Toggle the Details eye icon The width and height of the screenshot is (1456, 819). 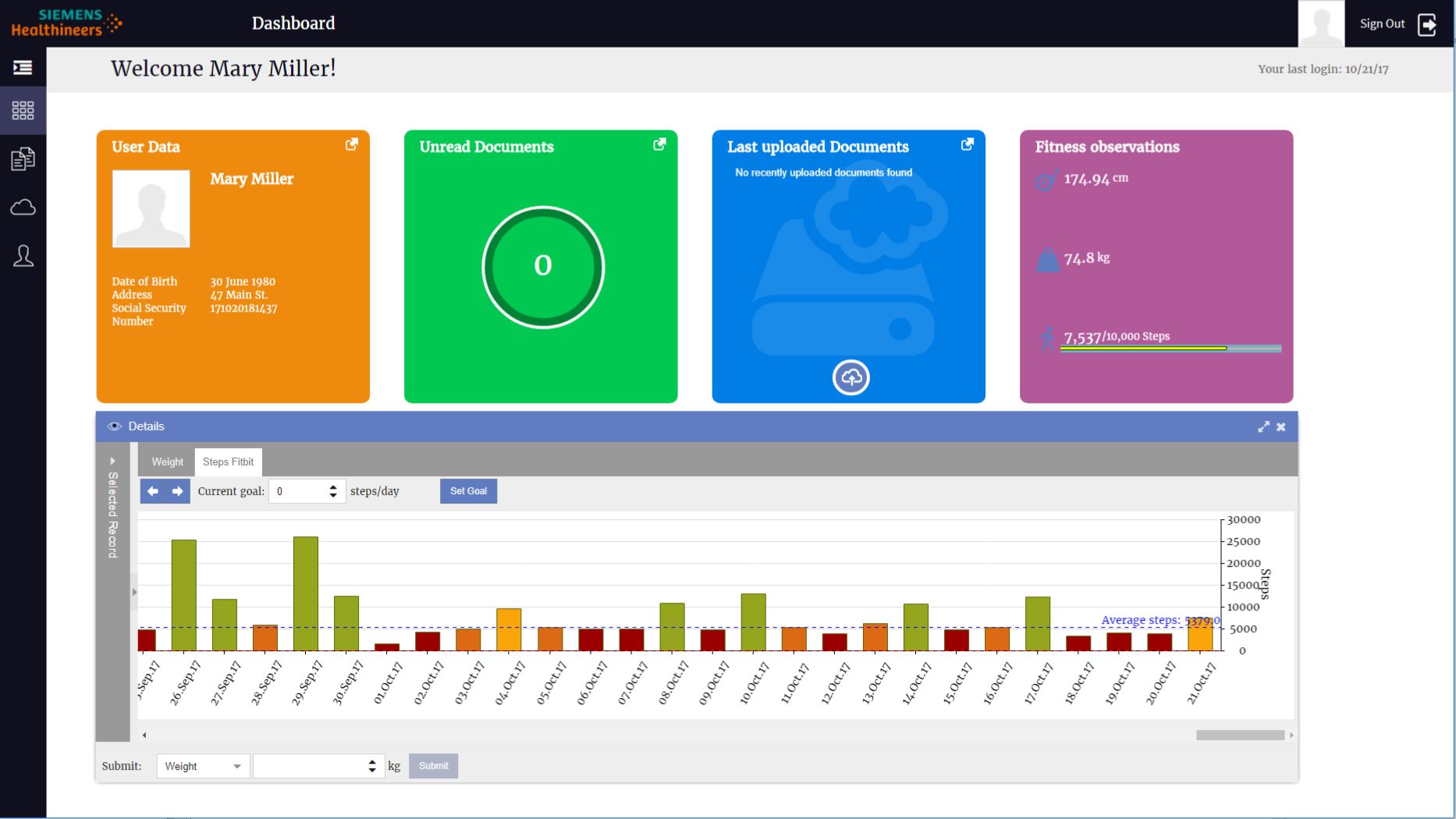pyautogui.click(x=115, y=426)
